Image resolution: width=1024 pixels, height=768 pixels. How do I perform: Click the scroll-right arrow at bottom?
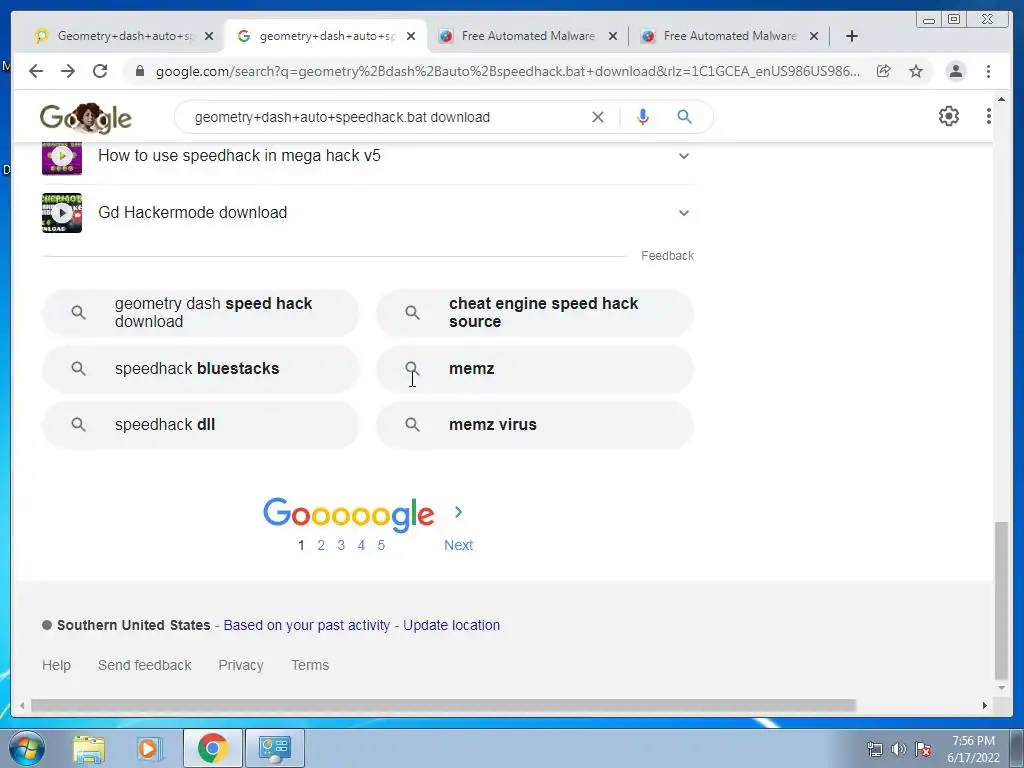(985, 705)
